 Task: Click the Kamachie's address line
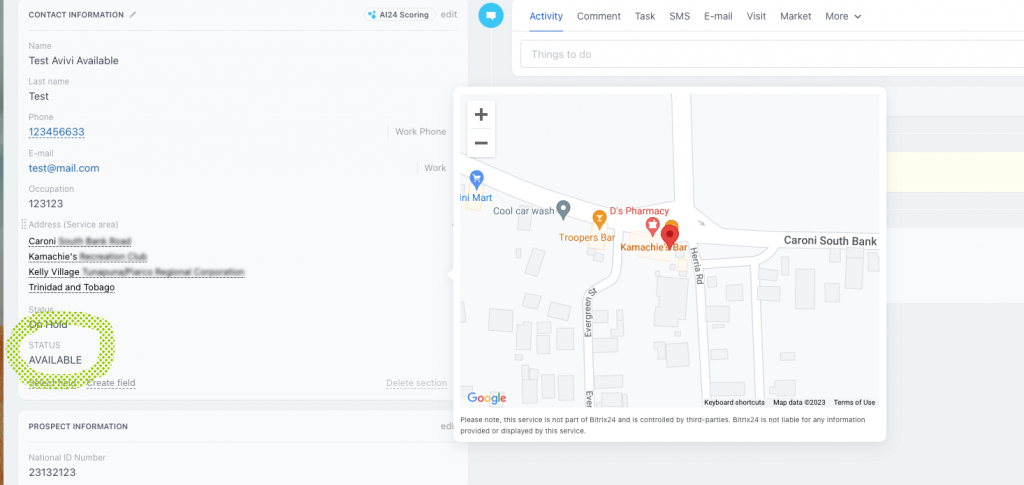[88, 257]
